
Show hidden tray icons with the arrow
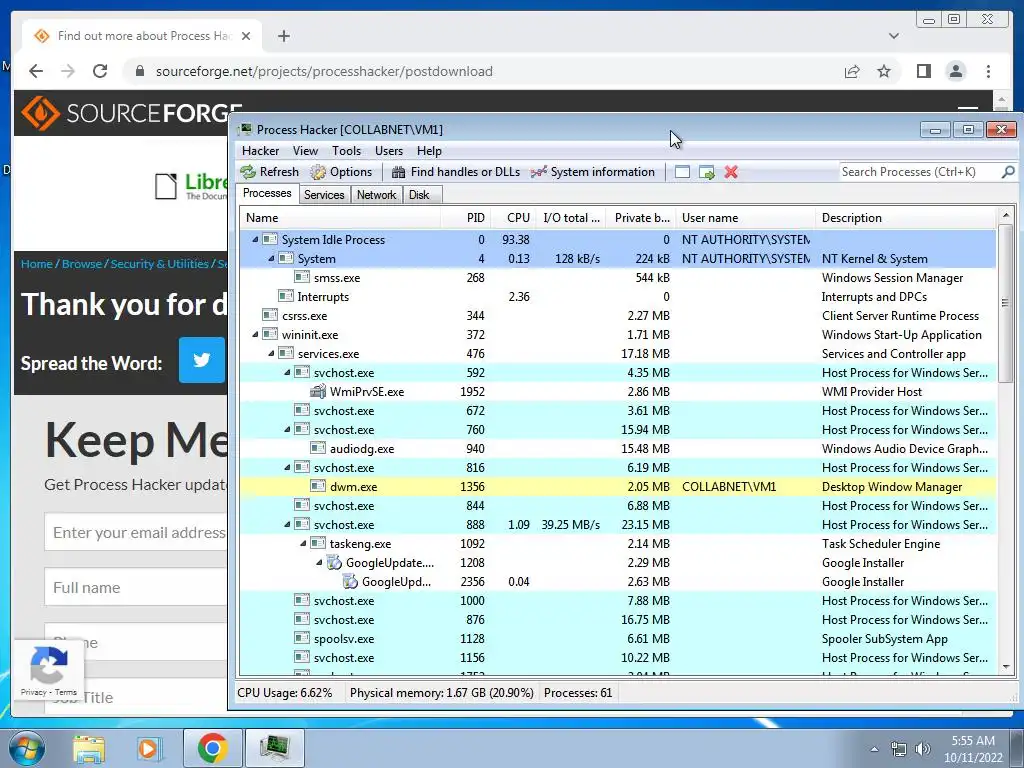pyautogui.click(x=874, y=749)
